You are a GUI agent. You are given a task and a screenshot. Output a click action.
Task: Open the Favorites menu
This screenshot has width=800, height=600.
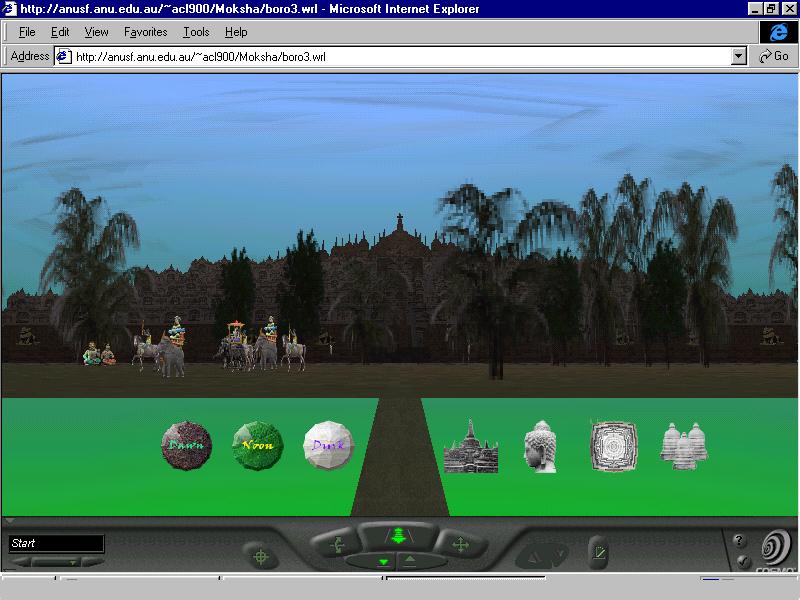pos(145,32)
